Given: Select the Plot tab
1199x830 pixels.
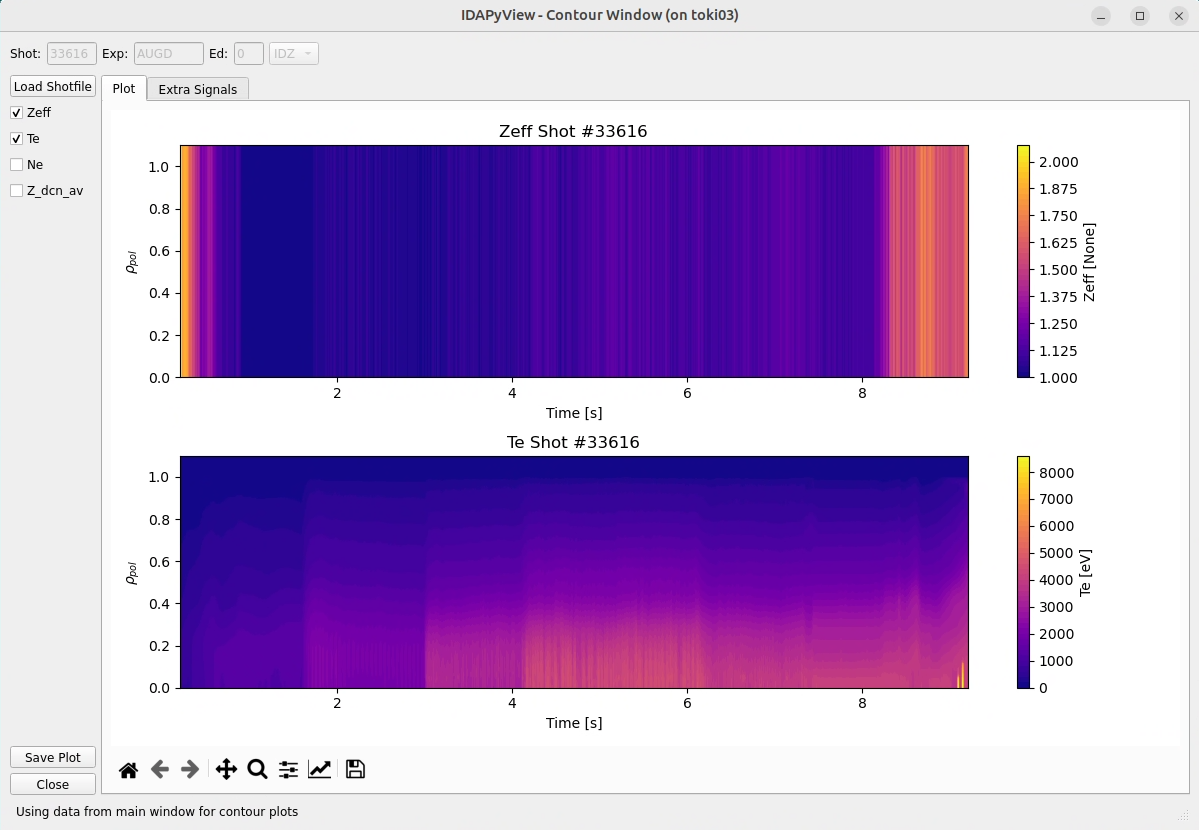Looking at the screenshot, I should coord(124,88).
